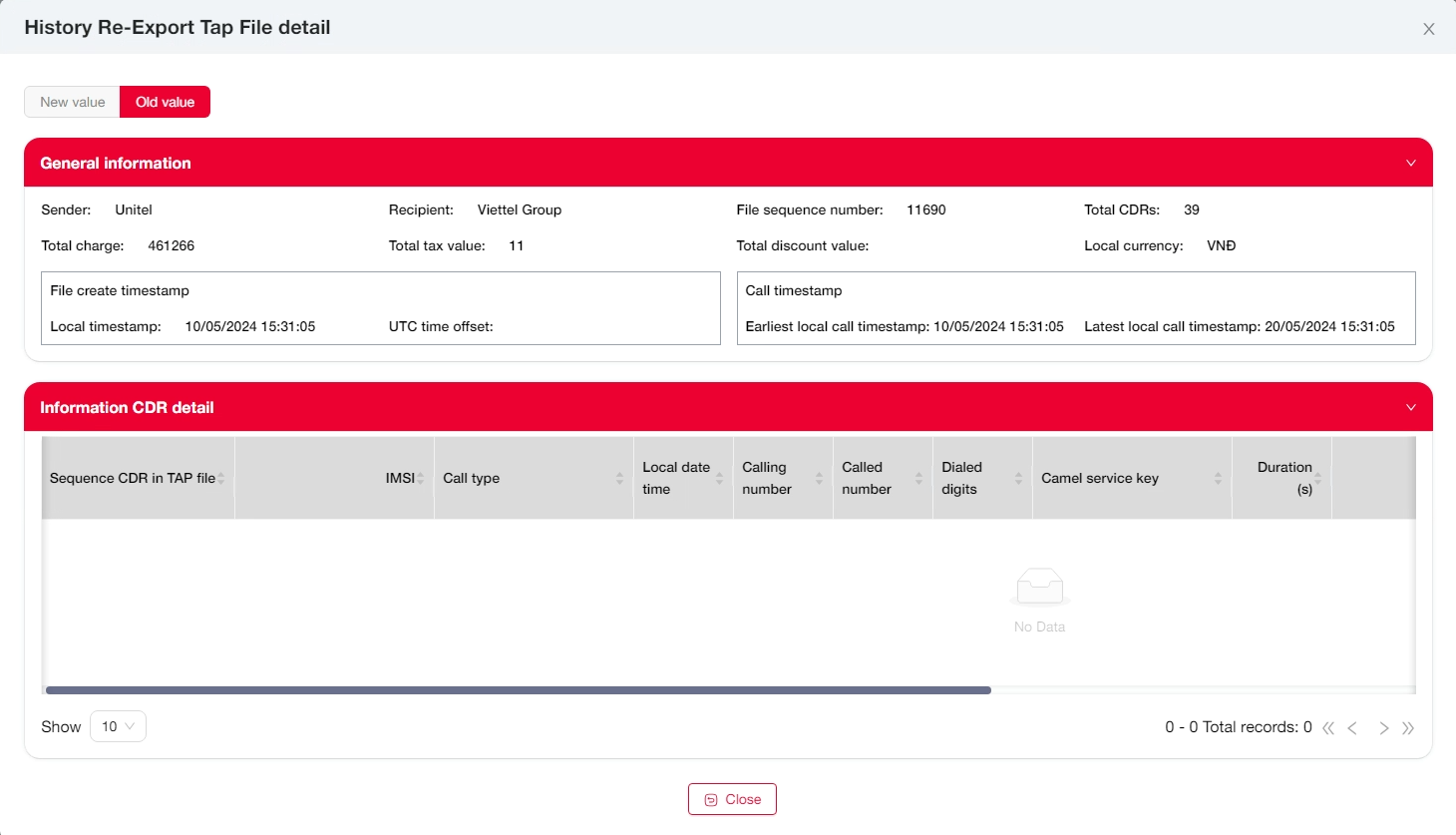The width and height of the screenshot is (1456, 835).
Task: Go to the first page
Action: click(x=1328, y=728)
